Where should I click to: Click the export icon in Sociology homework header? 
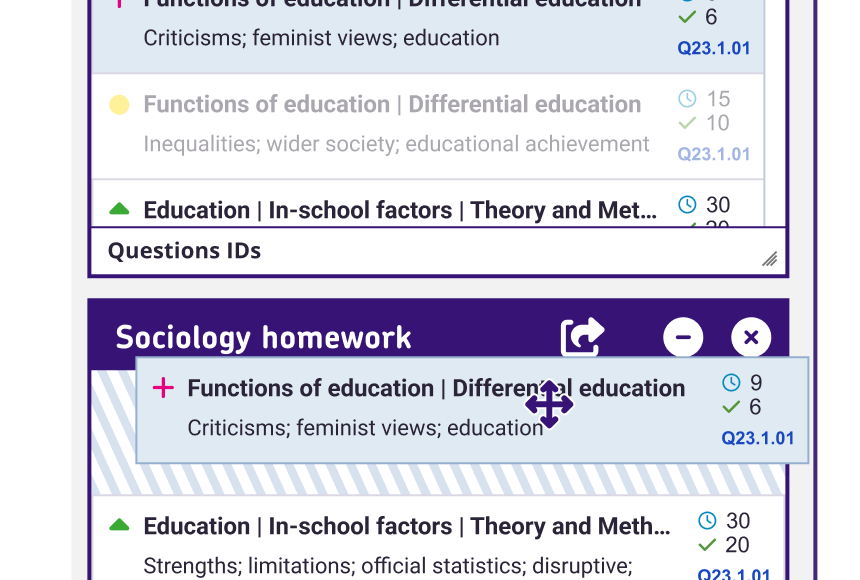point(582,337)
